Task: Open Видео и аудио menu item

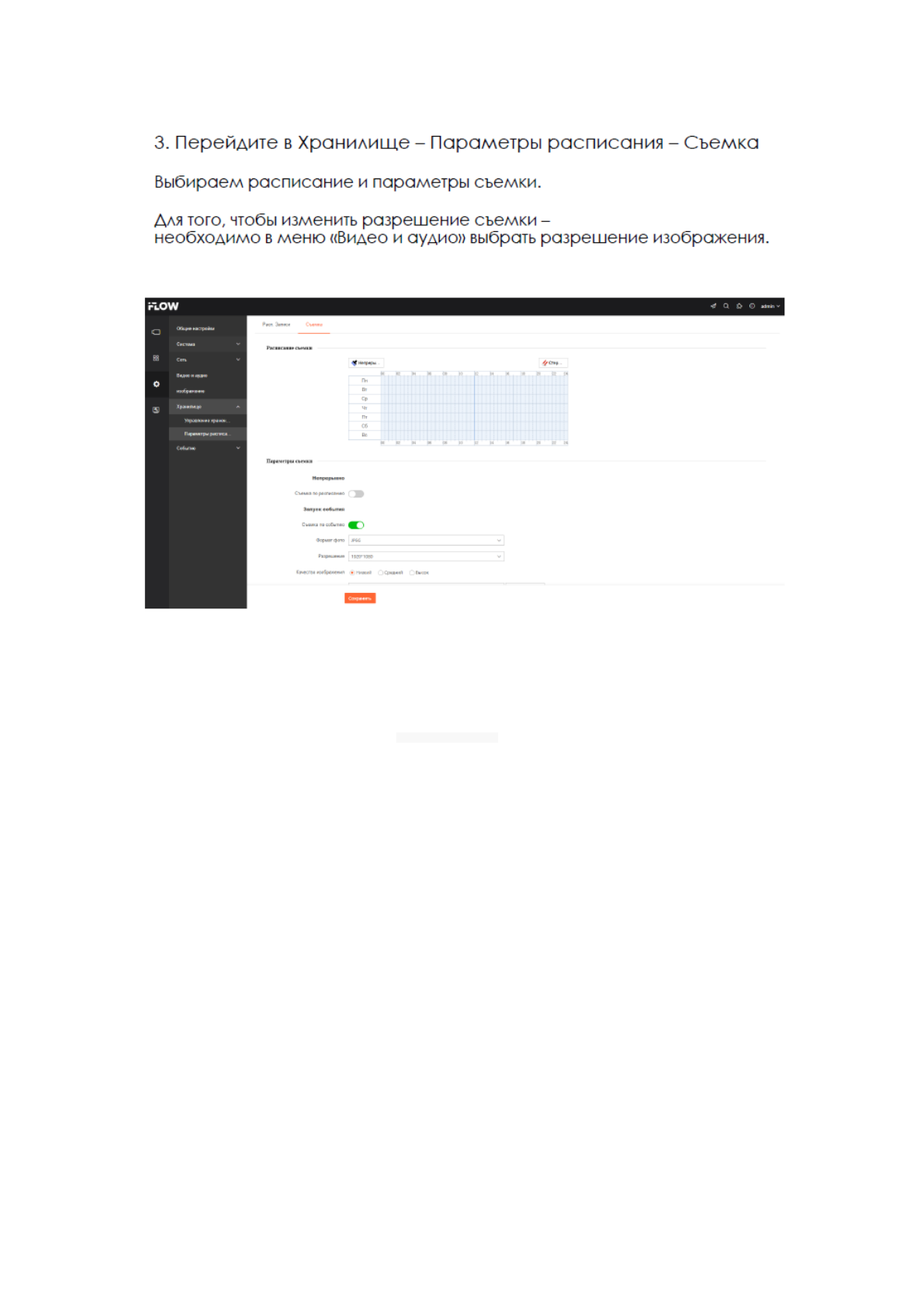Action: [207, 376]
